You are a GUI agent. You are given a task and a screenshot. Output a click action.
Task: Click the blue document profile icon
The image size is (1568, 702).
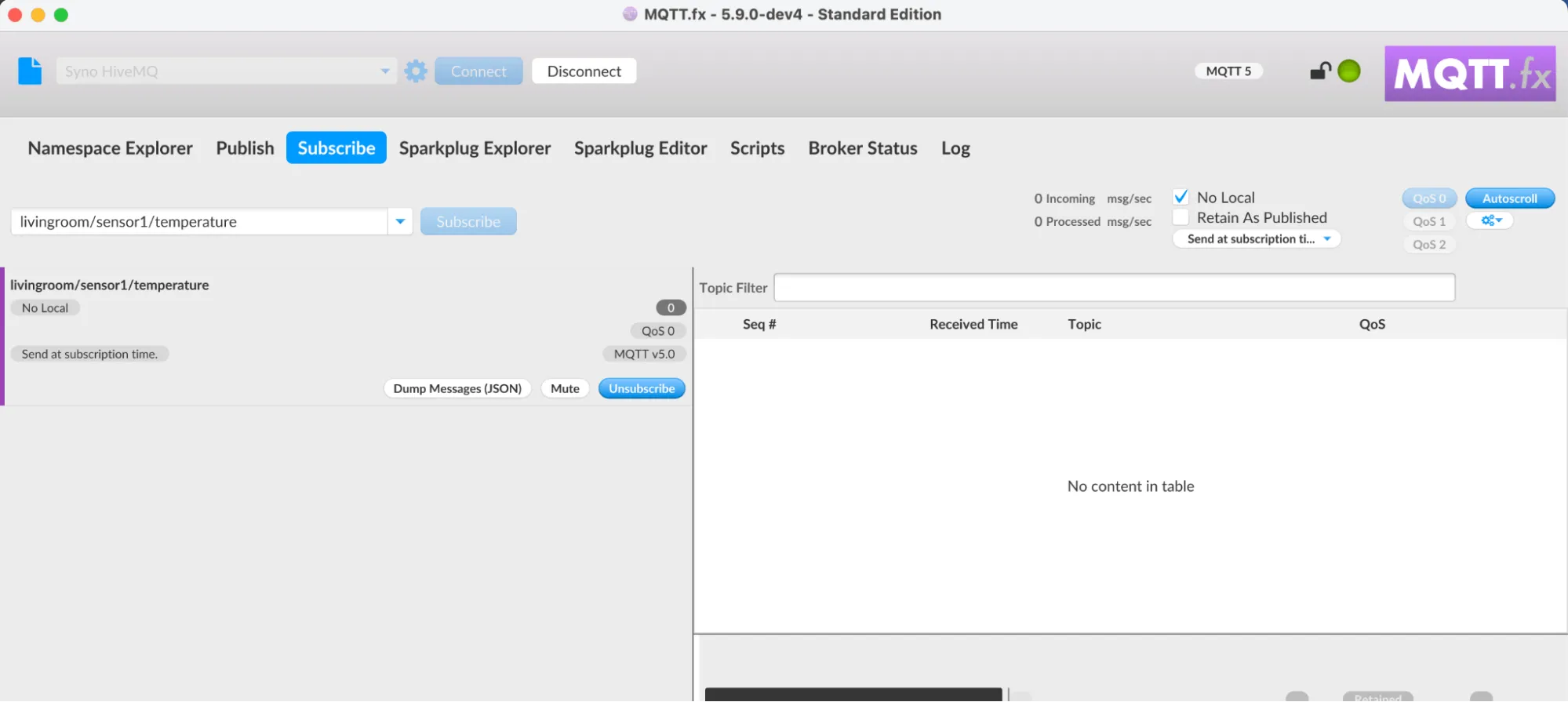(x=30, y=71)
